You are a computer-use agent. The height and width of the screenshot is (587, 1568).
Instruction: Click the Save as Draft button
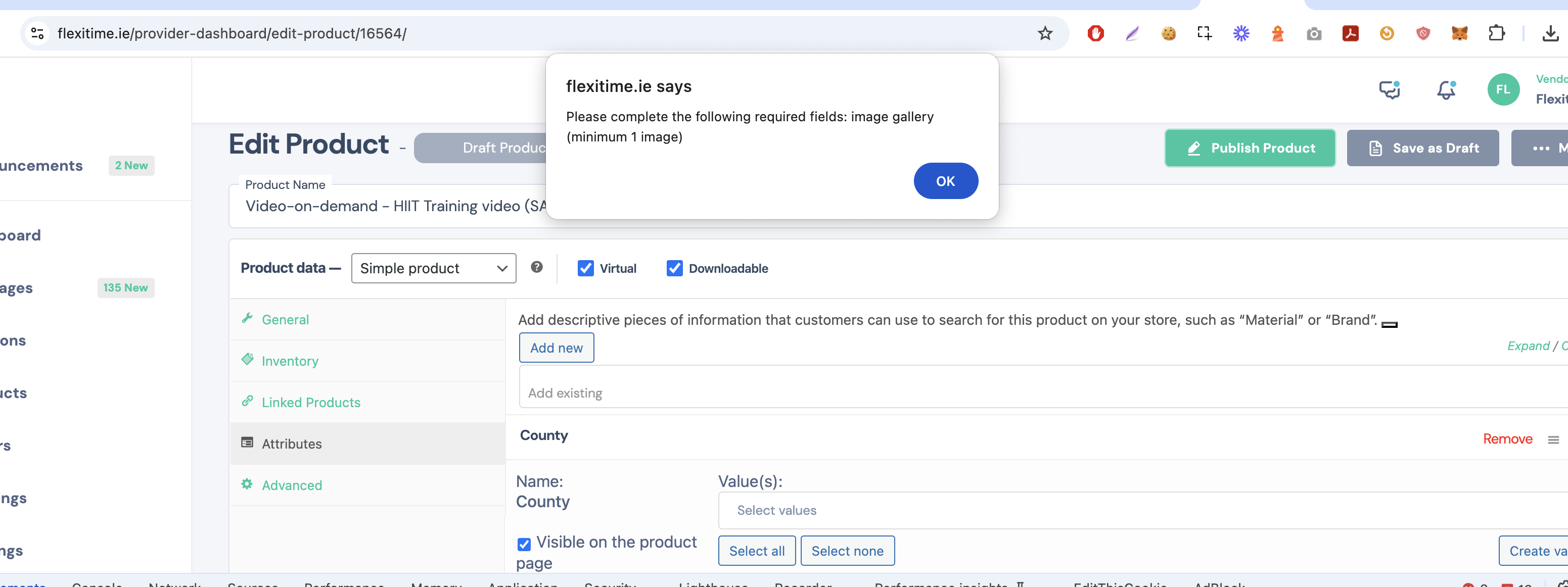1422,148
